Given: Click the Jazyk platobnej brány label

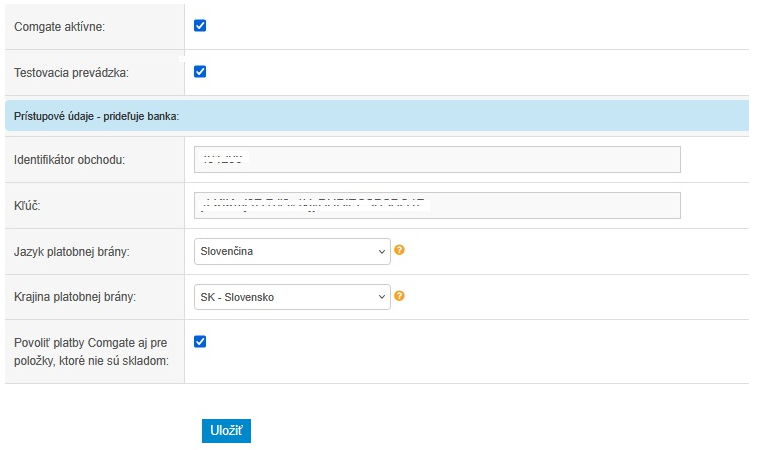Looking at the screenshot, I should (x=78, y=252).
